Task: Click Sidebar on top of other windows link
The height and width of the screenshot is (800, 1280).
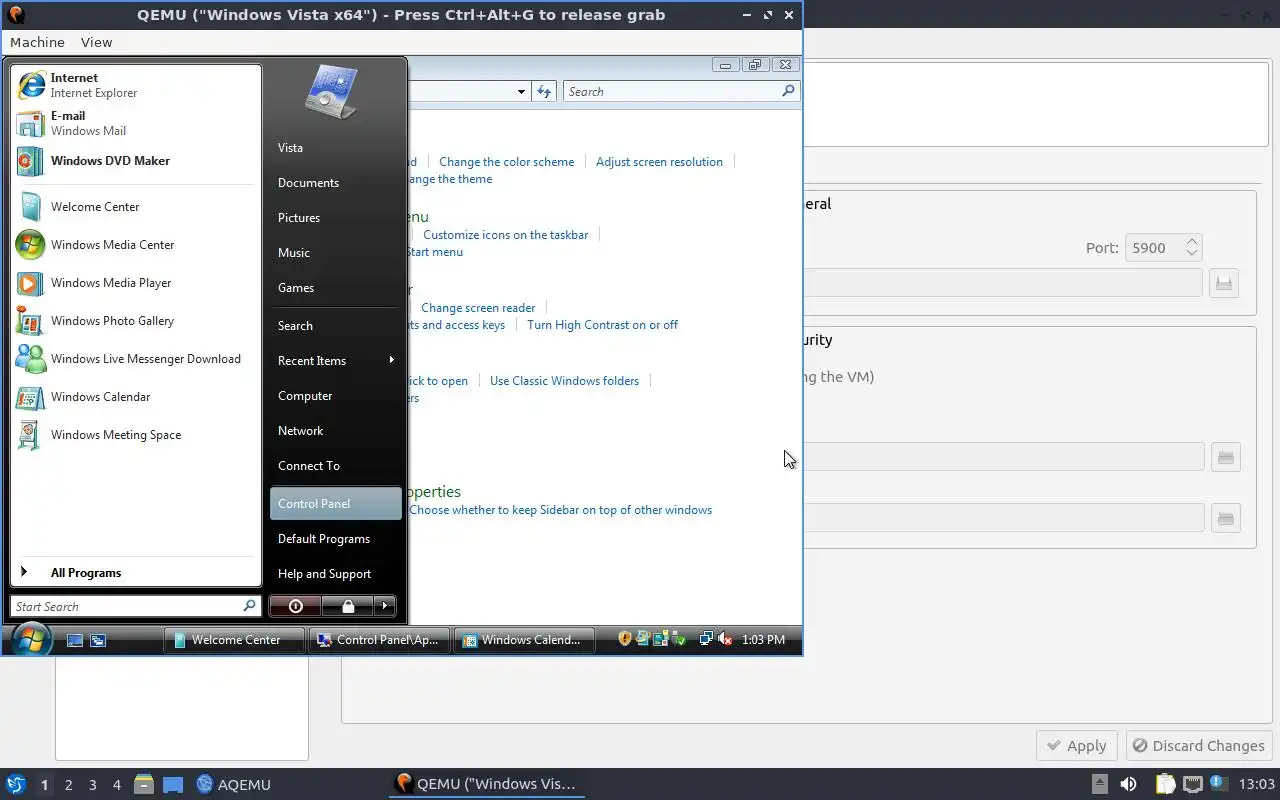Action: (560, 510)
